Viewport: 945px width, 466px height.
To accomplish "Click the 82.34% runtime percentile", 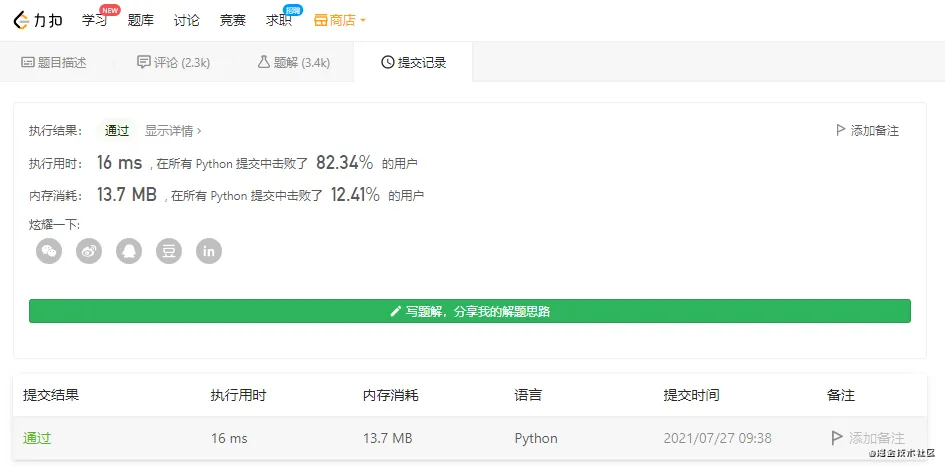I will [345, 163].
